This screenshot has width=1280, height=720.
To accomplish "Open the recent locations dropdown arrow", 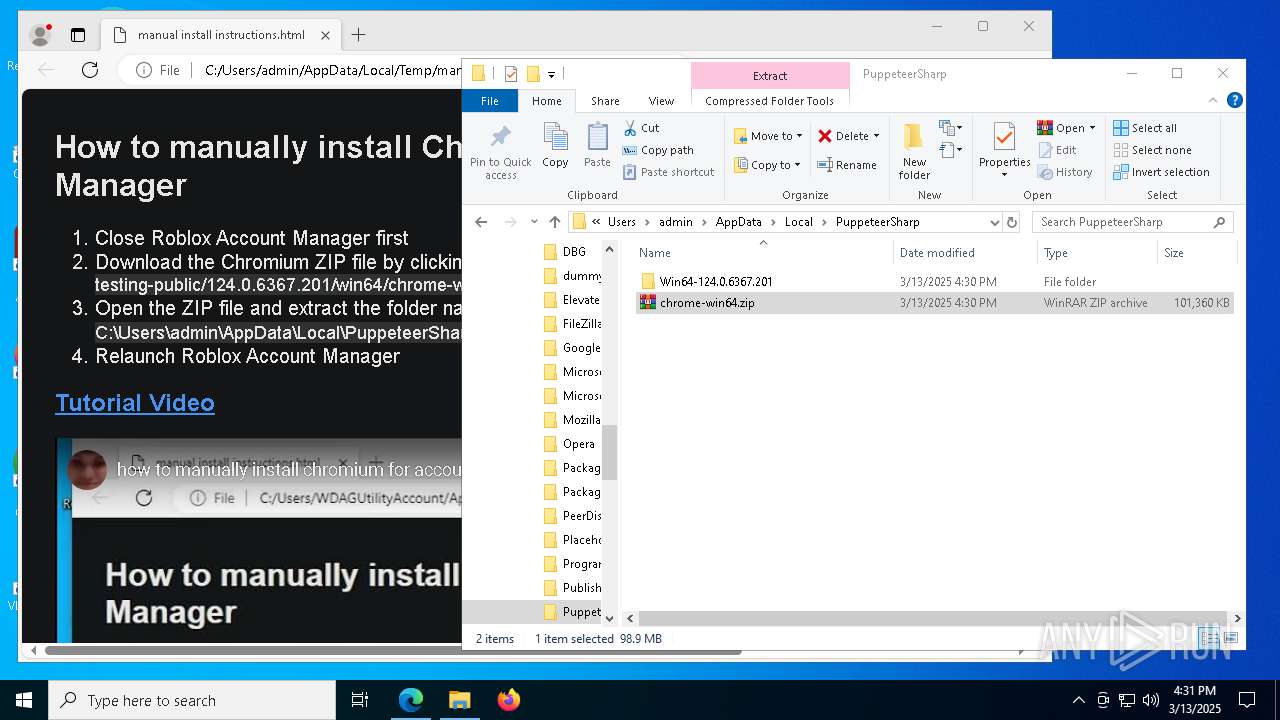I will pyautogui.click(x=534, y=222).
